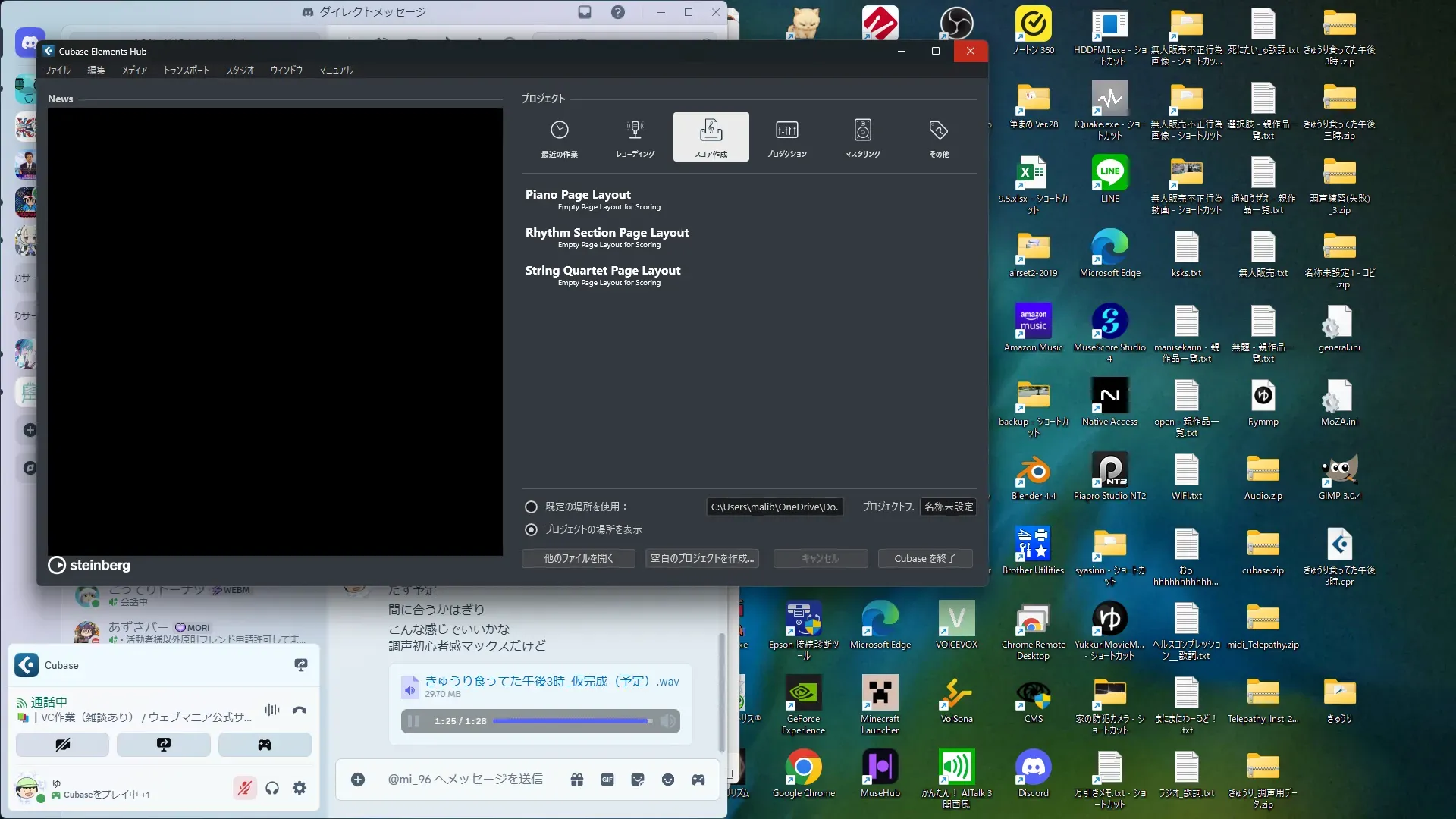The height and width of the screenshot is (819, 1456).
Task: Click the project folder name field 名称未設定
Action: tap(948, 507)
